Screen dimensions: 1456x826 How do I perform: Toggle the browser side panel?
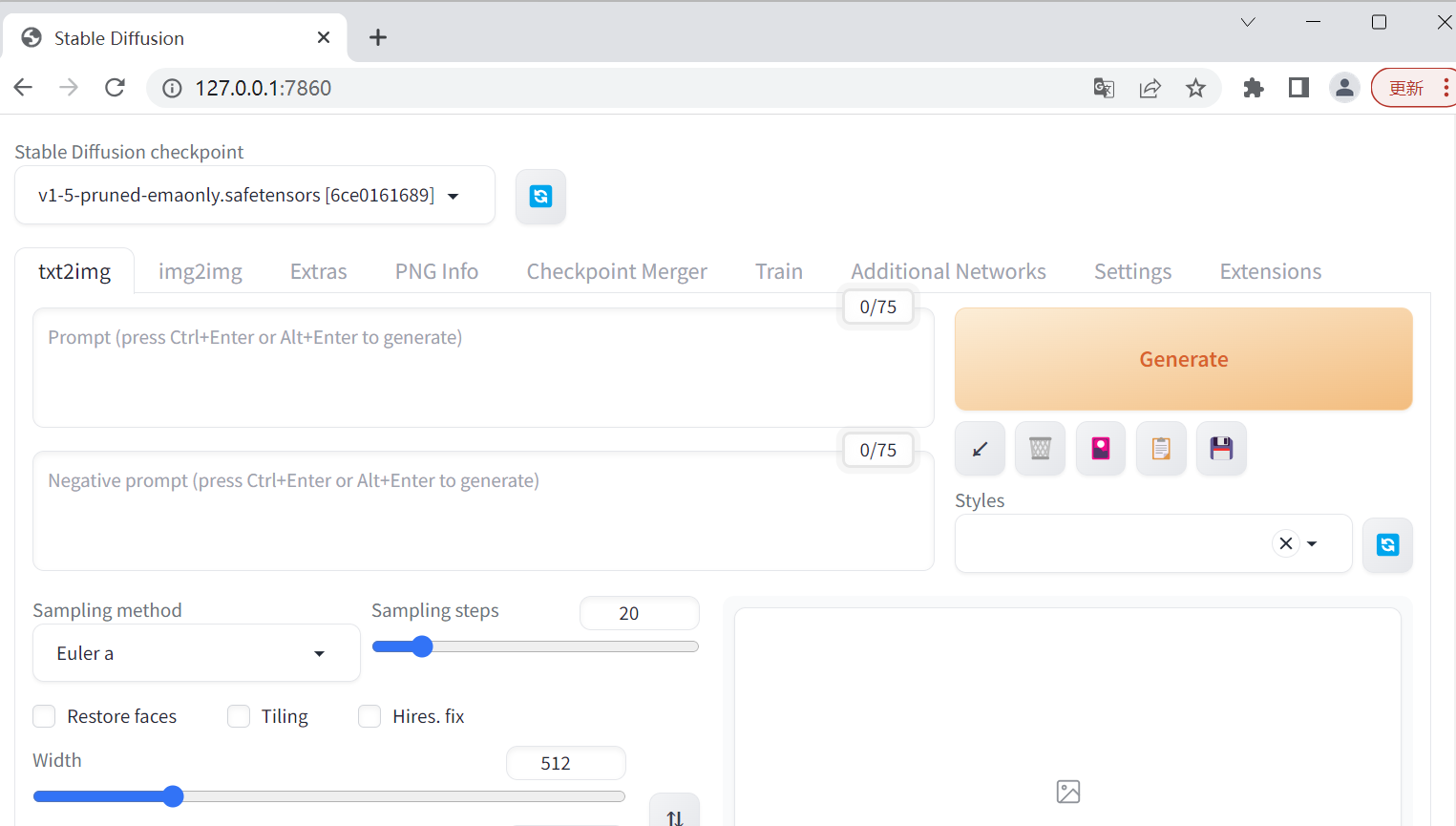pos(1298,88)
